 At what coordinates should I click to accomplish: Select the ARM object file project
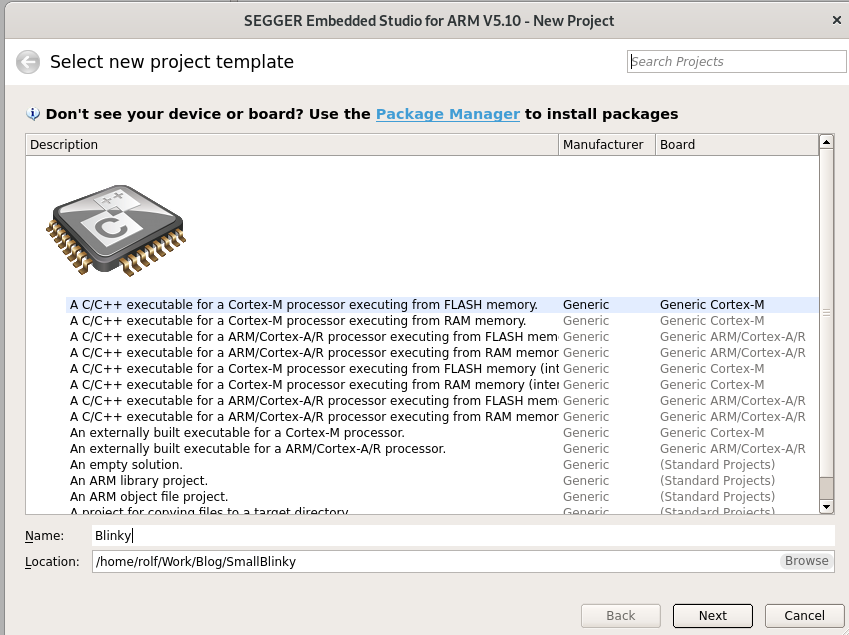pos(442,496)
